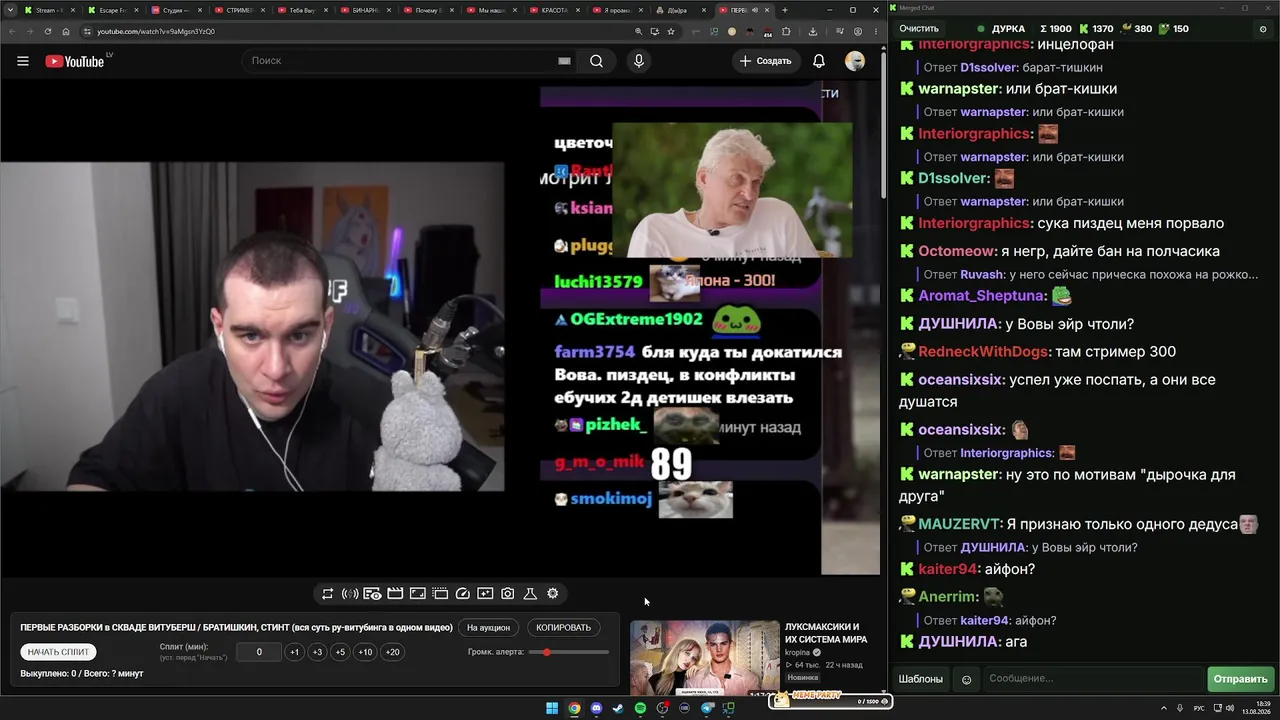The height and width of the screenshot is (720, 1280).
Task: Click the НАЧАТЬ СПЛИТ button
Action: click(x=58, y=652)
